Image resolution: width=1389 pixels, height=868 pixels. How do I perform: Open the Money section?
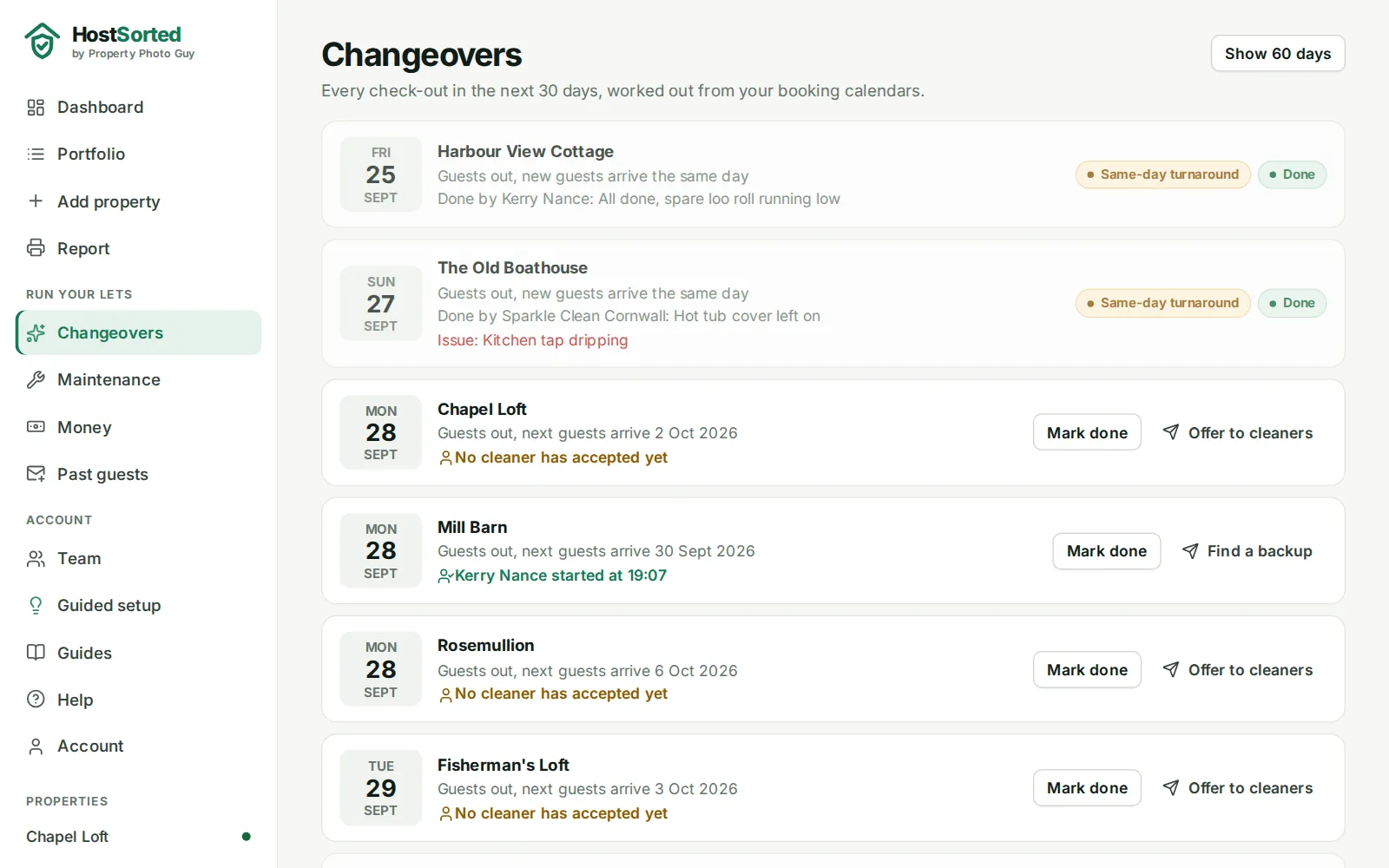point(139,426)
